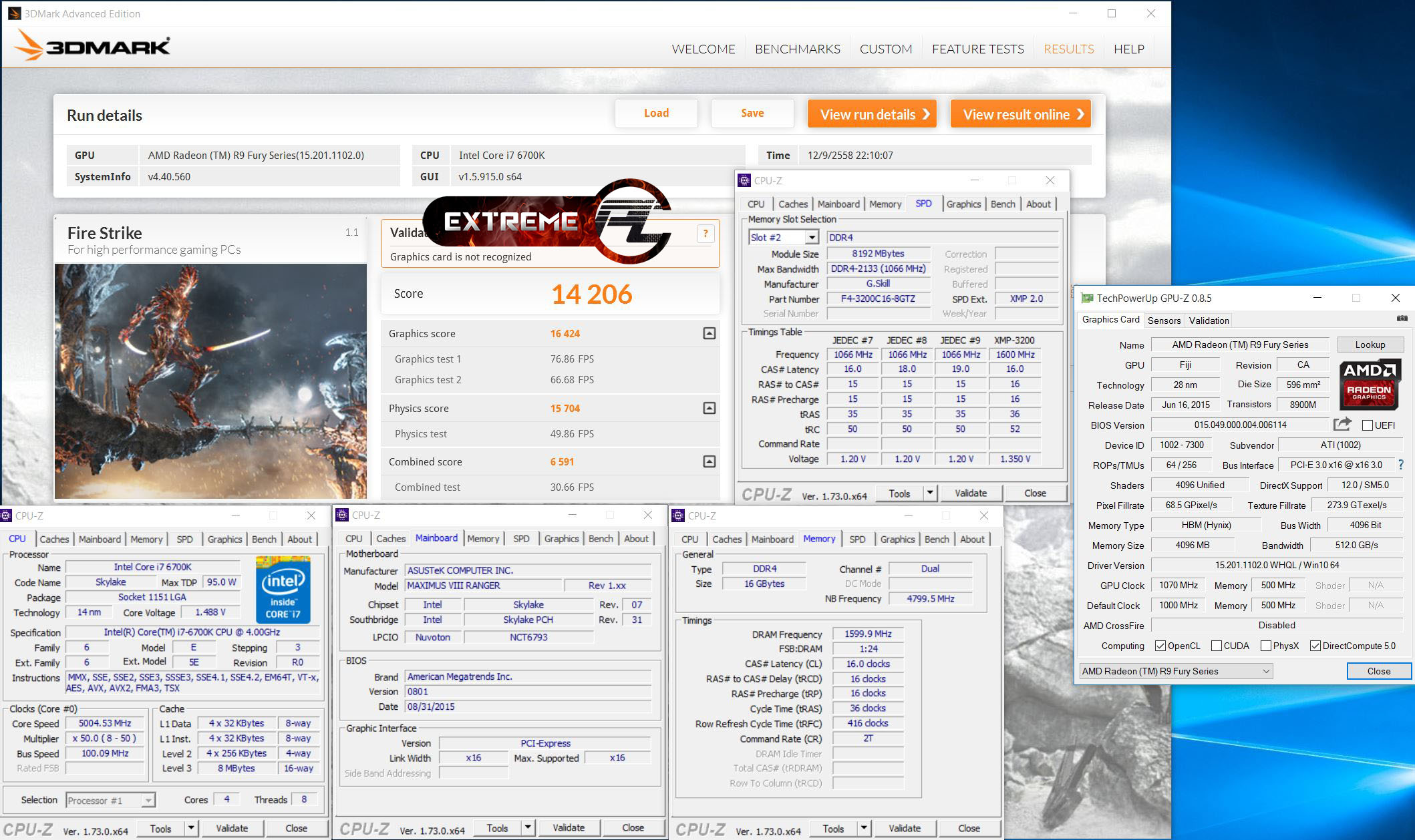This screenshot has height=840, width=1415.
Task: Go to the BENCHMARKS tab in 3DMark
Action: point(798,49)
